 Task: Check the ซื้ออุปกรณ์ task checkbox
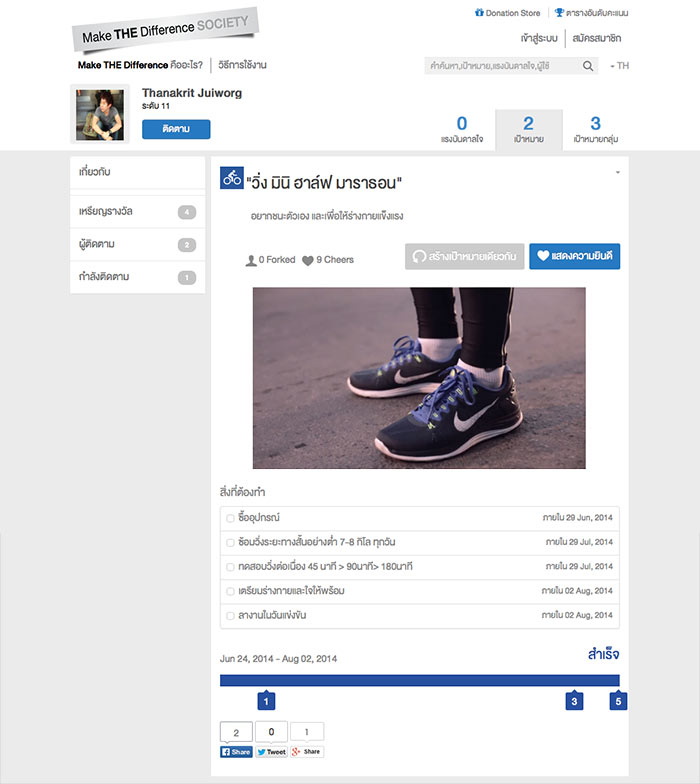coord(230,518)
